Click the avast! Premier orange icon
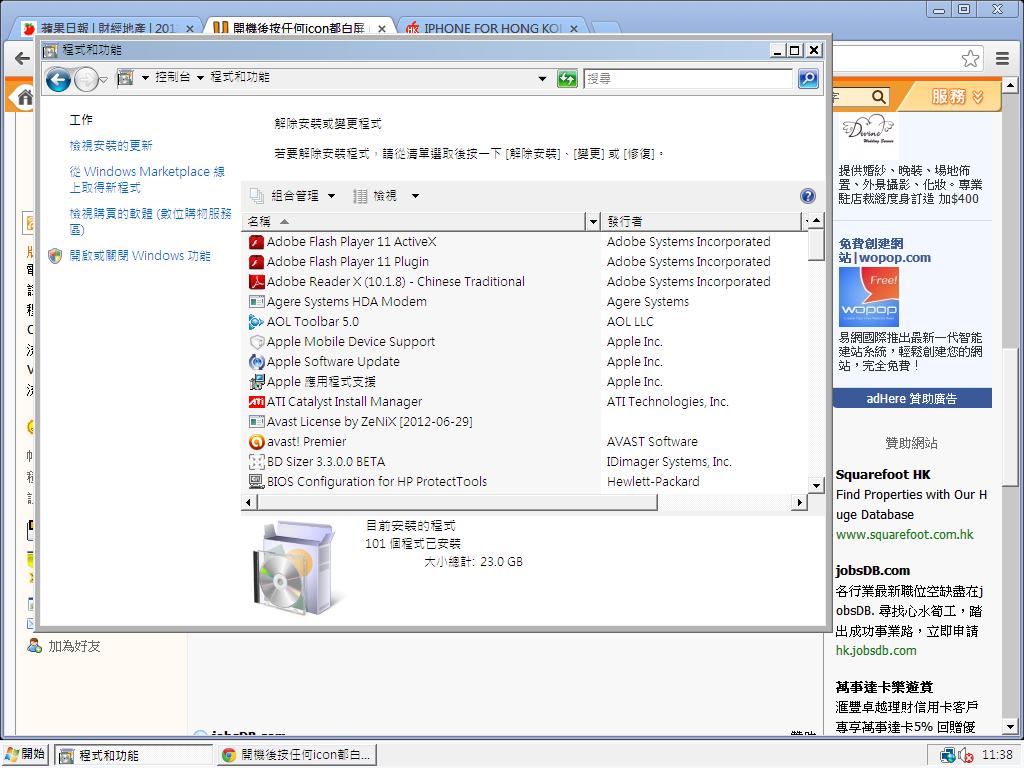Viewport: 1024px width, 768px height. point(256,442)
